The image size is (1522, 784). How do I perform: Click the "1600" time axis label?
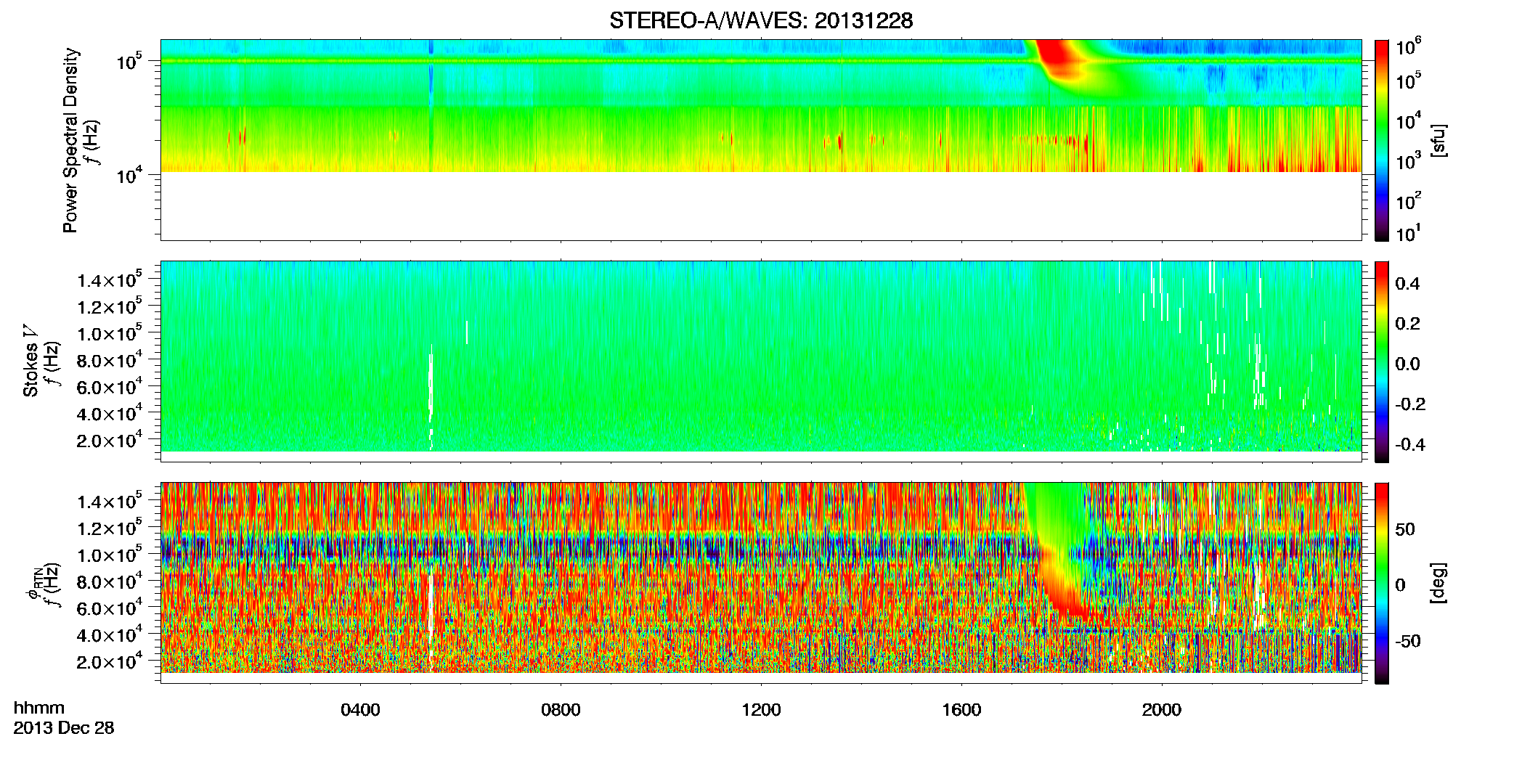(x=961, y=710)
